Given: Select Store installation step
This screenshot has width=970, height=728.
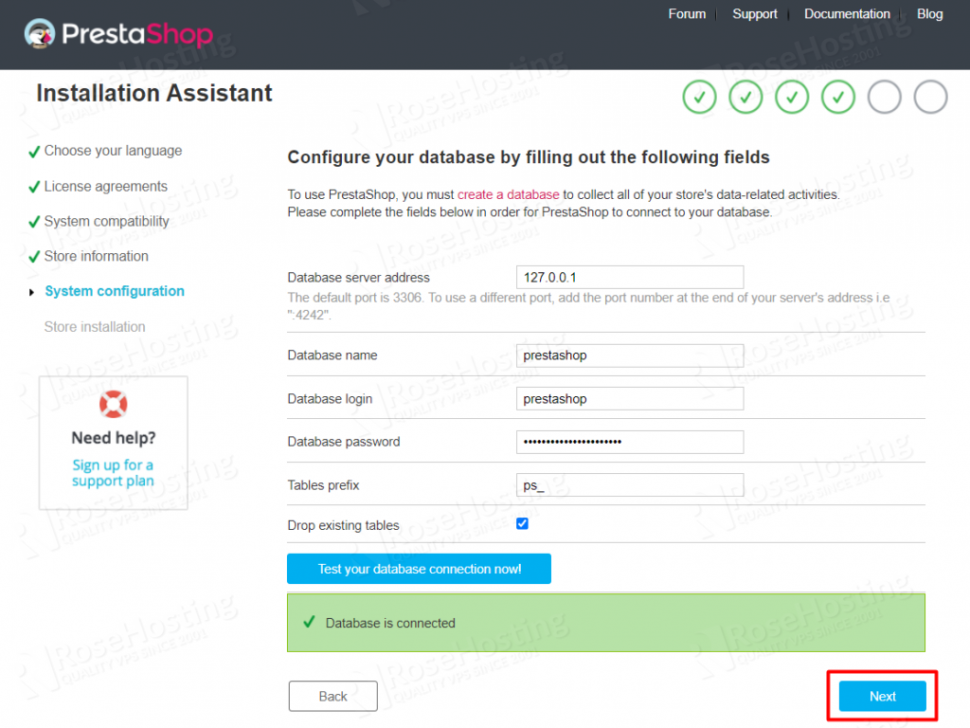Looking at the screenshot, I should [95, 327].
